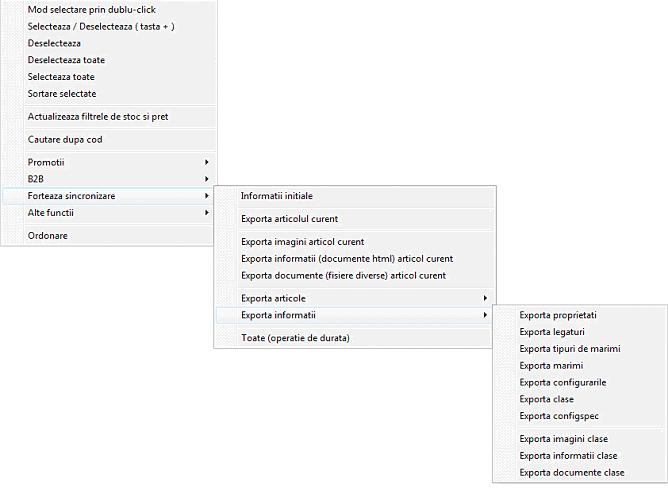Open 'Alte functii' submenu
Viewport: 668px width, 503px height.
(x=51, y=213)
